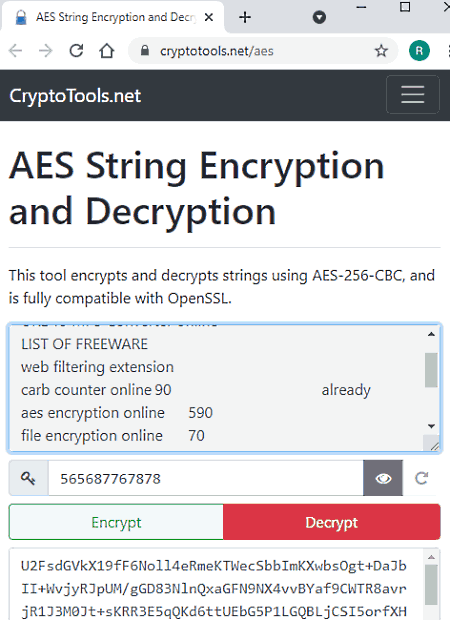Click the key icon beside the password field
This screenshot has width=450, height=620.
click(28, 478)
